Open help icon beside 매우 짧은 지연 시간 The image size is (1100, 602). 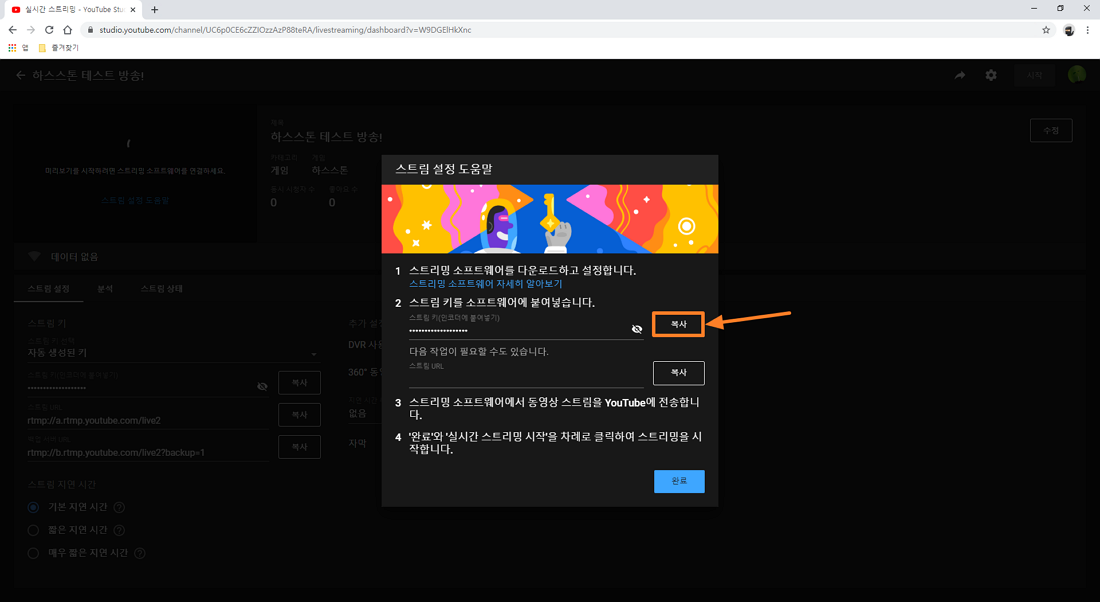(140, 554)
